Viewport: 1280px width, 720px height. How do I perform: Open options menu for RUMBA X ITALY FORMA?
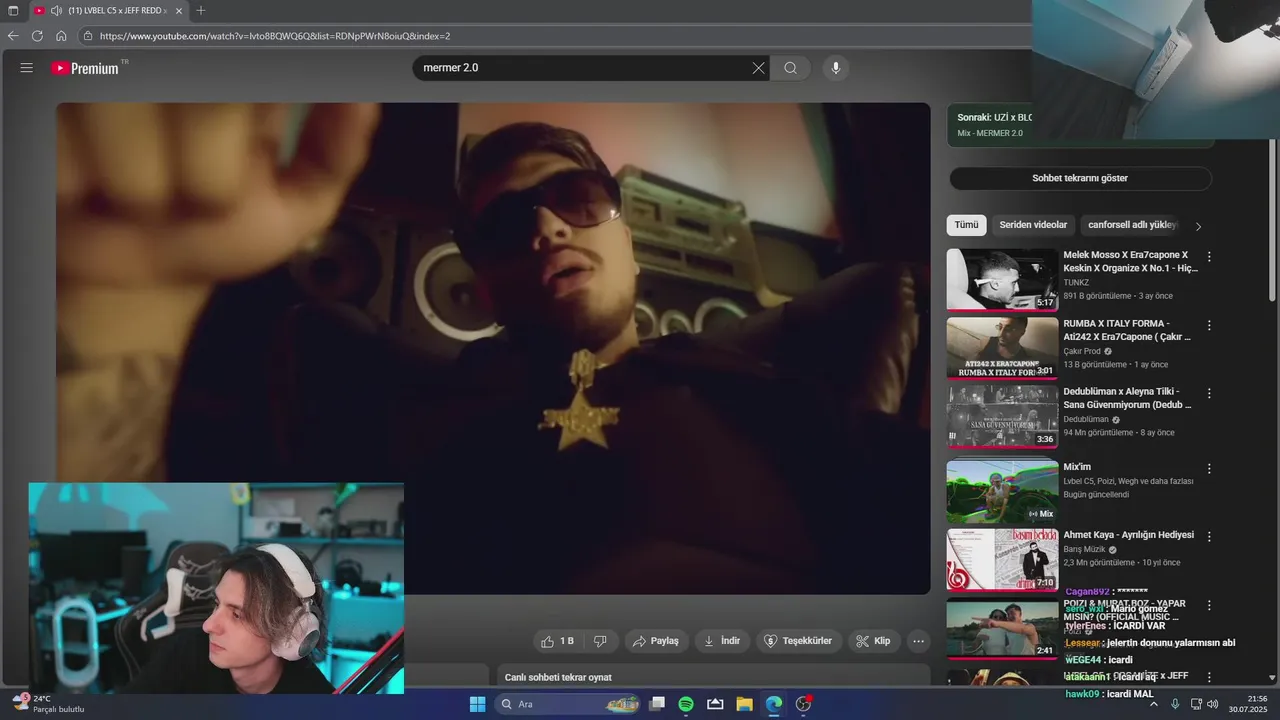[1209, 326]
